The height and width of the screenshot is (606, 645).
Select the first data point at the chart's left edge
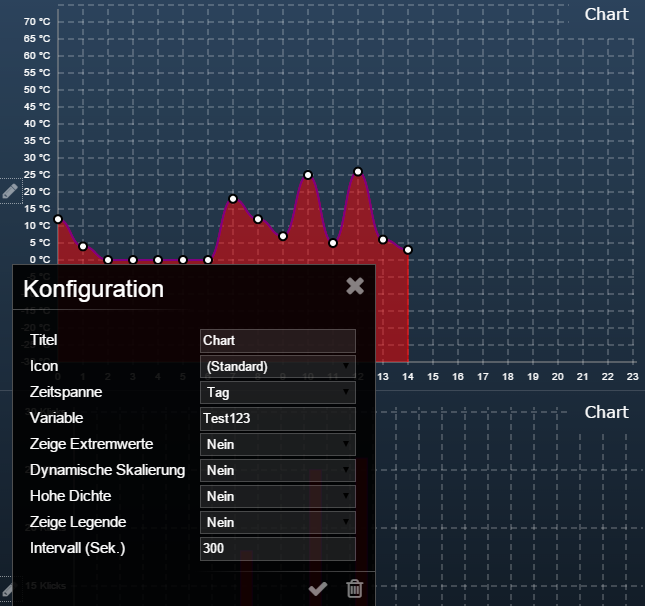tap(58, 219)
